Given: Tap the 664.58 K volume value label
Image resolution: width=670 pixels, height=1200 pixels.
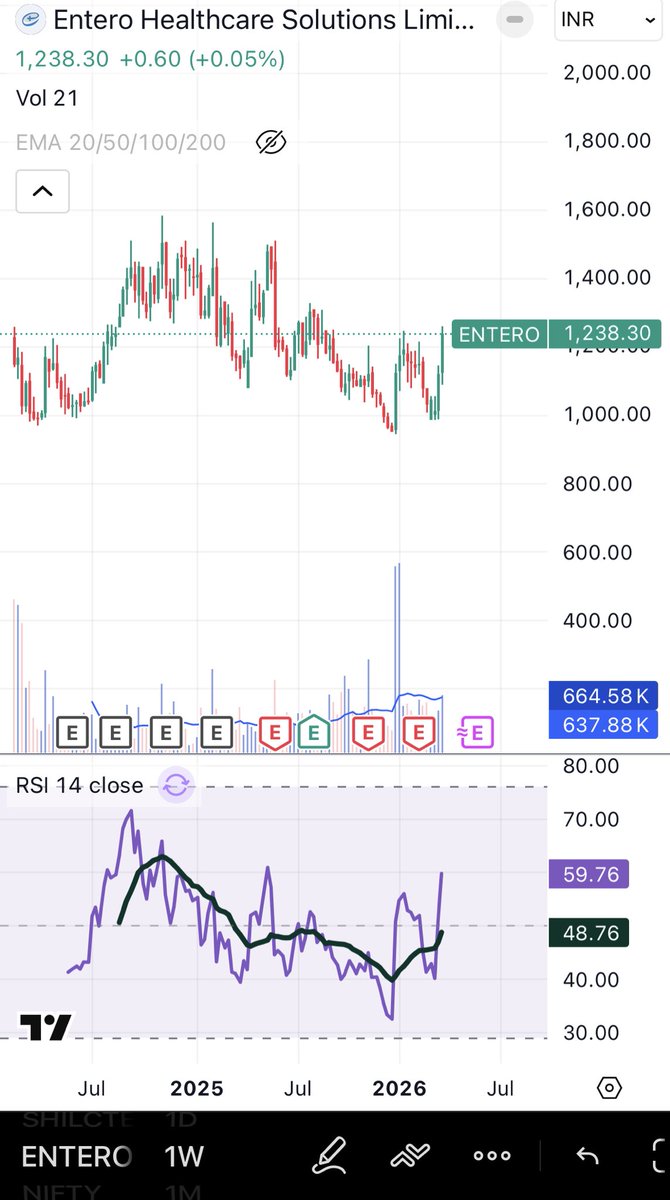Looking at the screenshot, I should [x=603, y=695].
